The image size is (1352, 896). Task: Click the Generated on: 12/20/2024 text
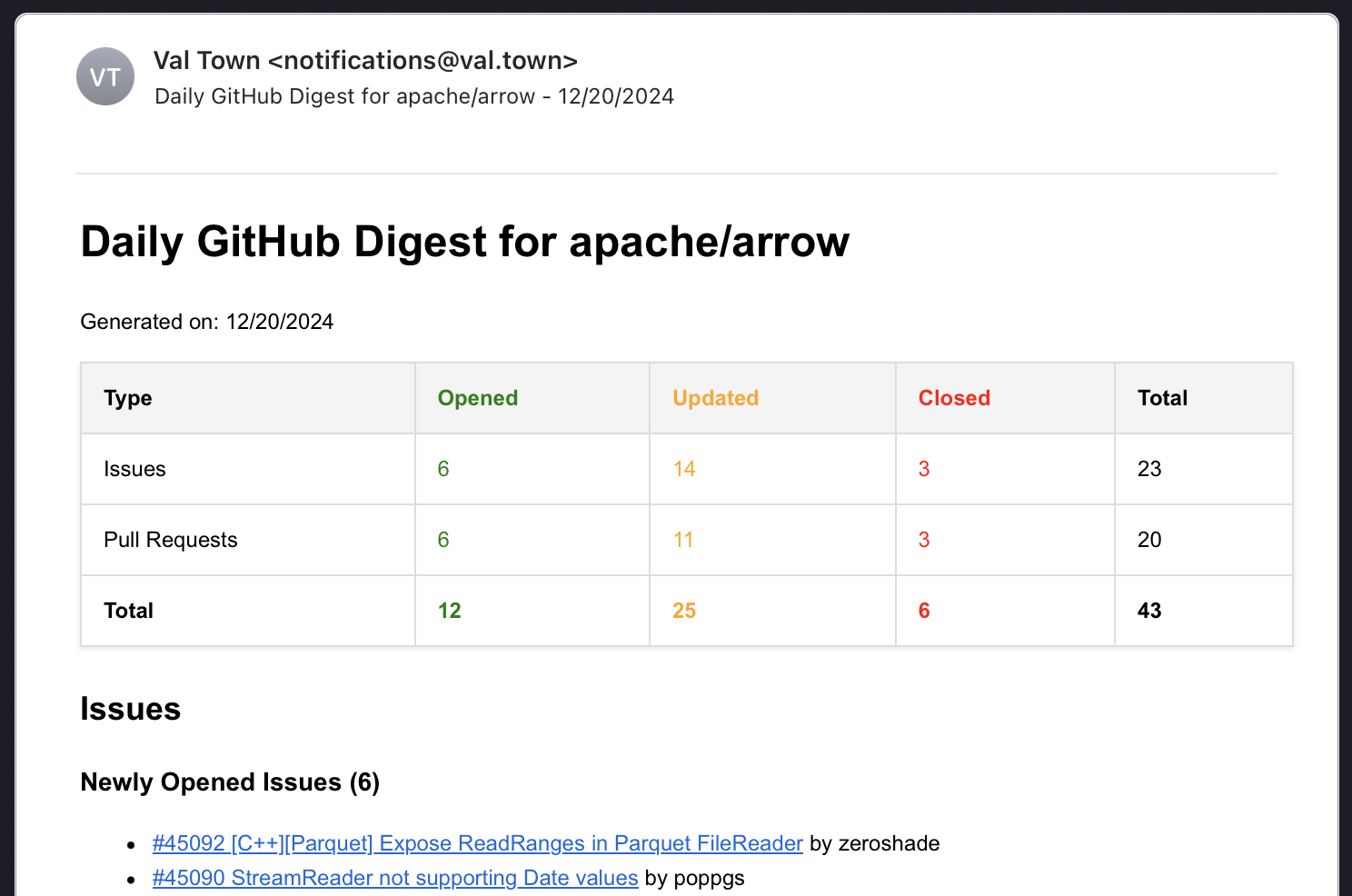[207, 322]
